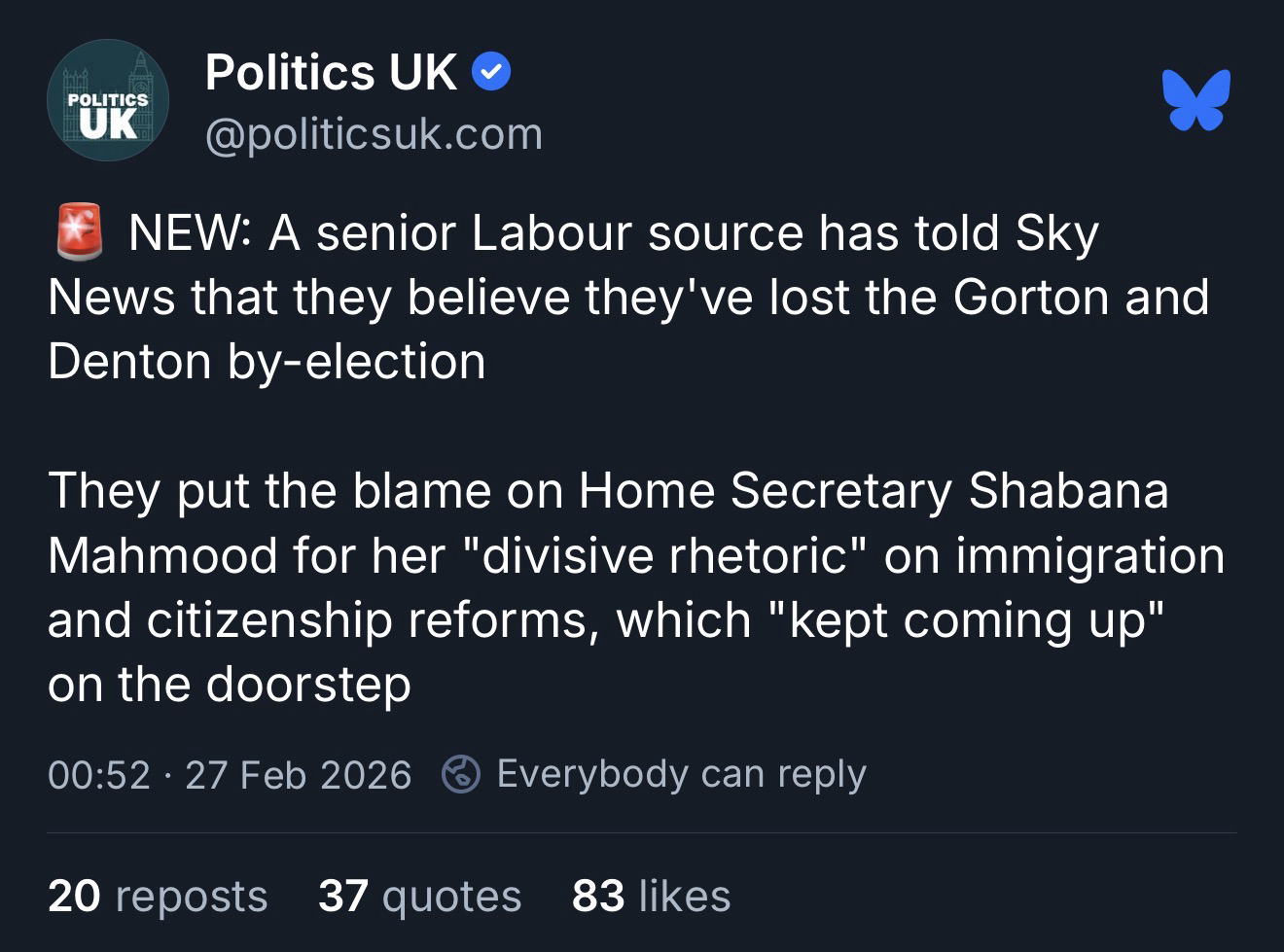Click the "Everybody can reply" label
1284x952 pixels.
(x=681, y=774)
